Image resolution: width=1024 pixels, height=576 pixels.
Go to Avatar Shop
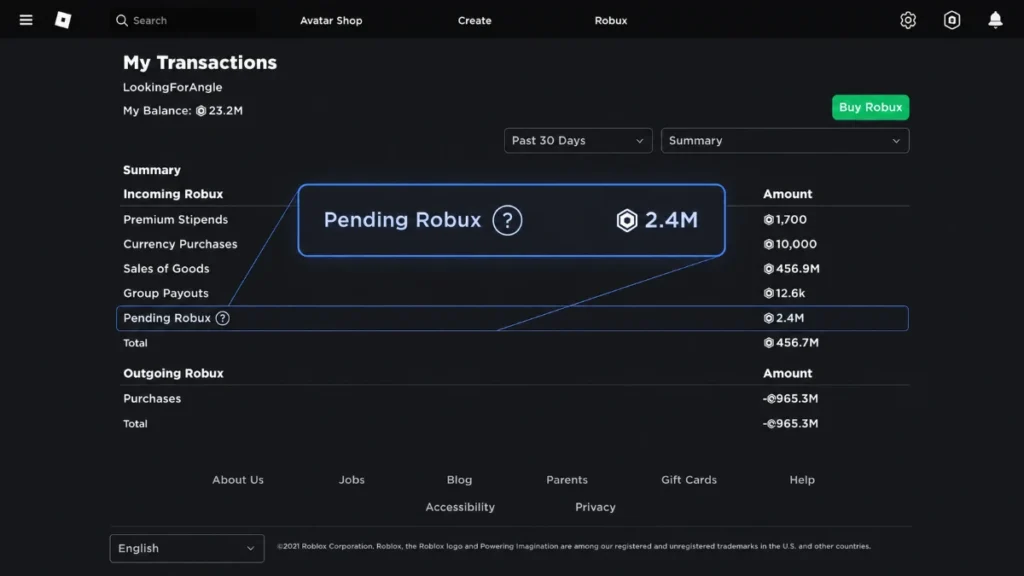pyautogui.click(x=331, y=20)
